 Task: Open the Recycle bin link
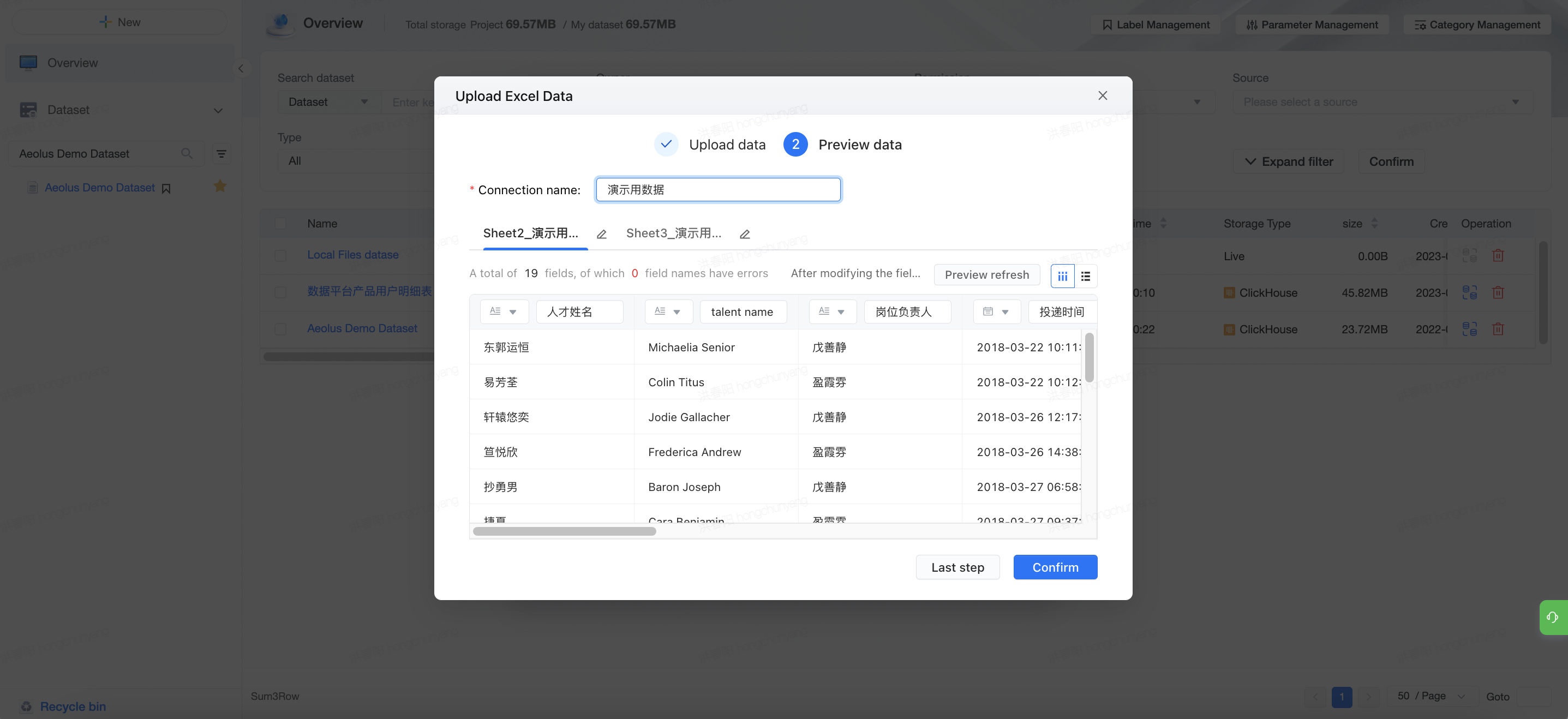[x=73, y=706]
